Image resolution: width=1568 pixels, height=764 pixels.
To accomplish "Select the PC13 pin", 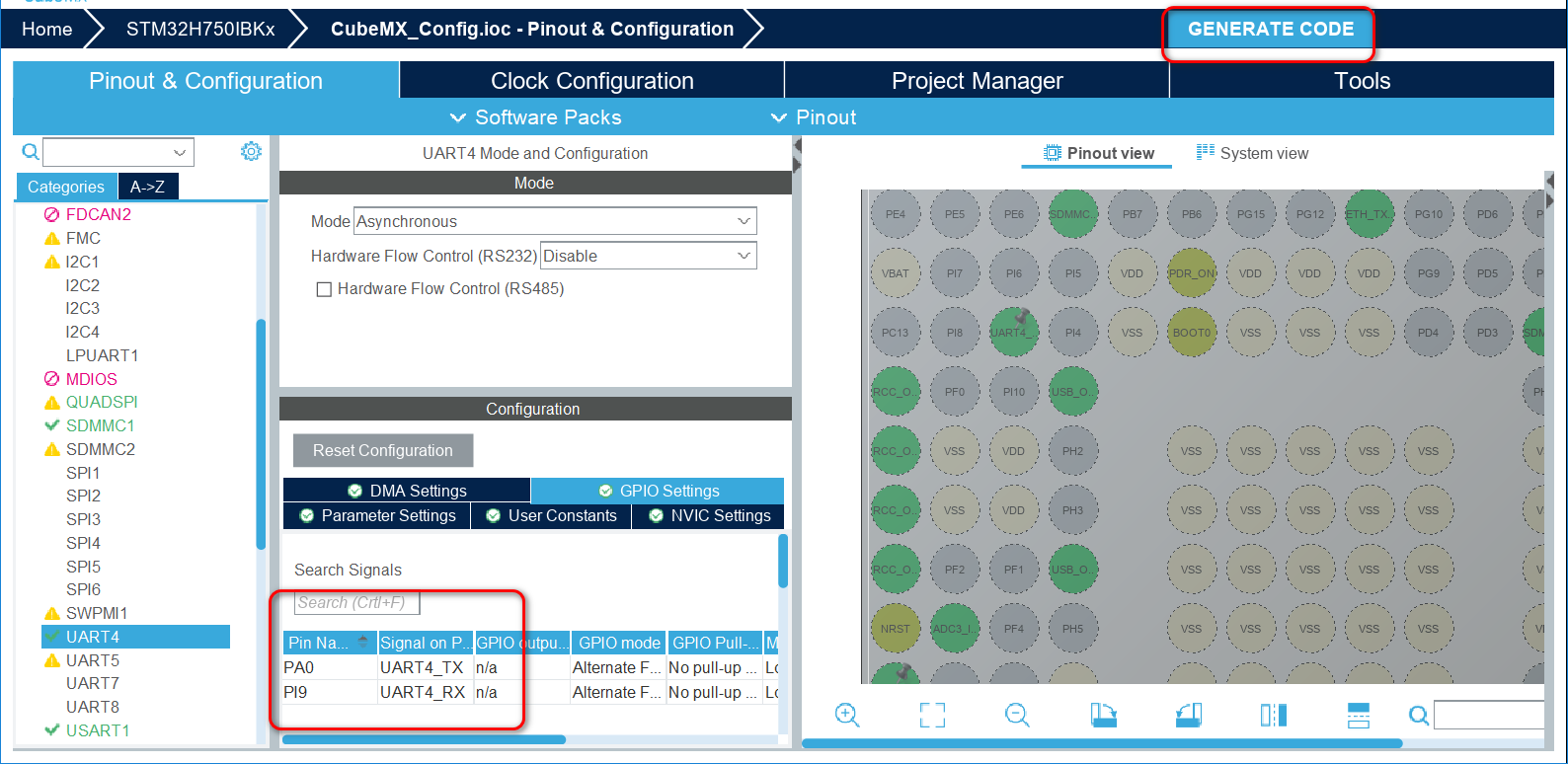I will click(x=896, y=333).
